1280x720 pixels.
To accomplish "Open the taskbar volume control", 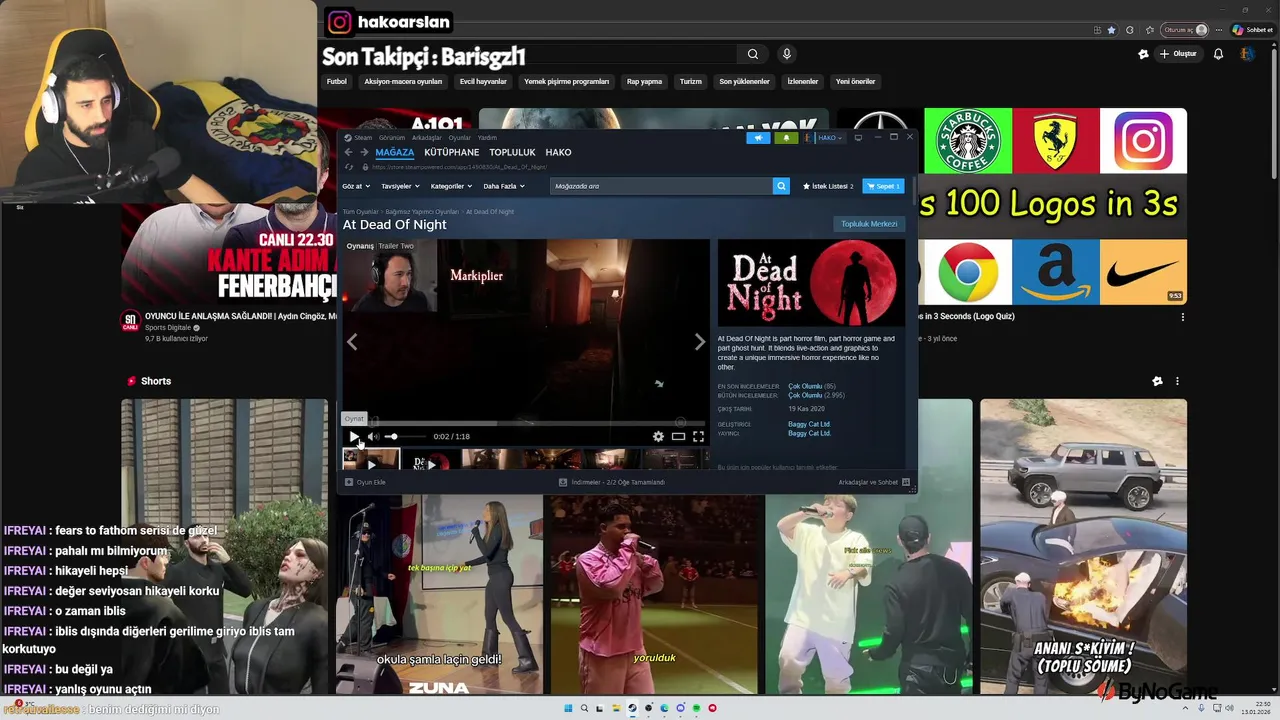I will pos(1229,708).
